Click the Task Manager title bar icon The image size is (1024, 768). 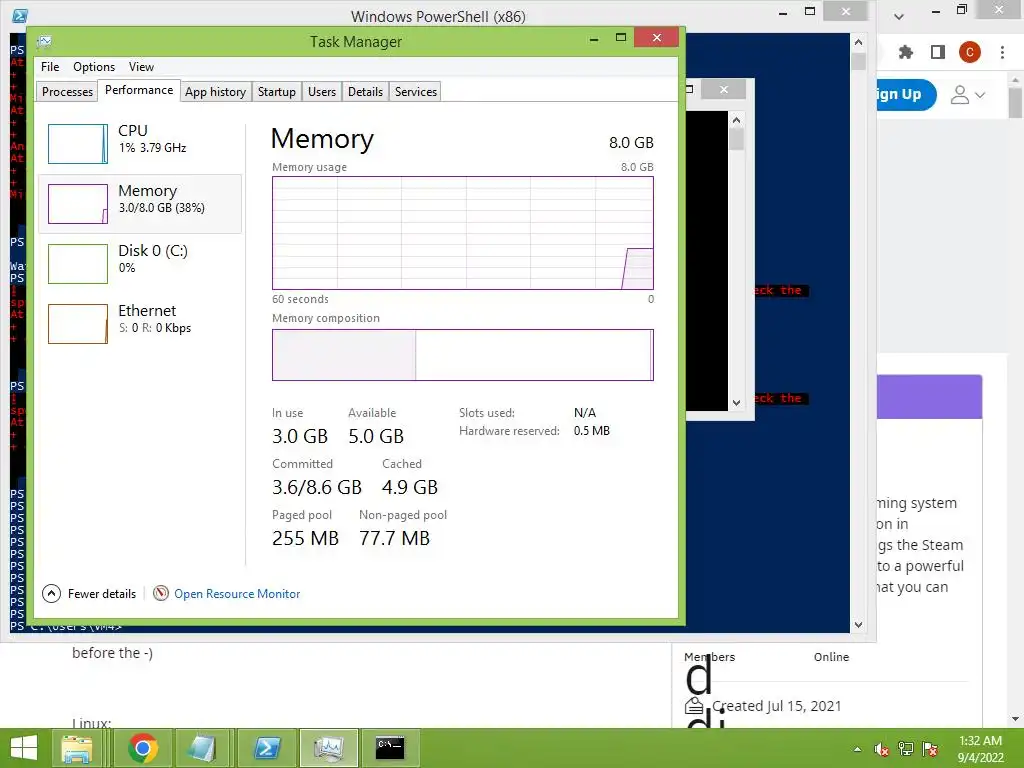pyautogui.click(x=44, y=42)
